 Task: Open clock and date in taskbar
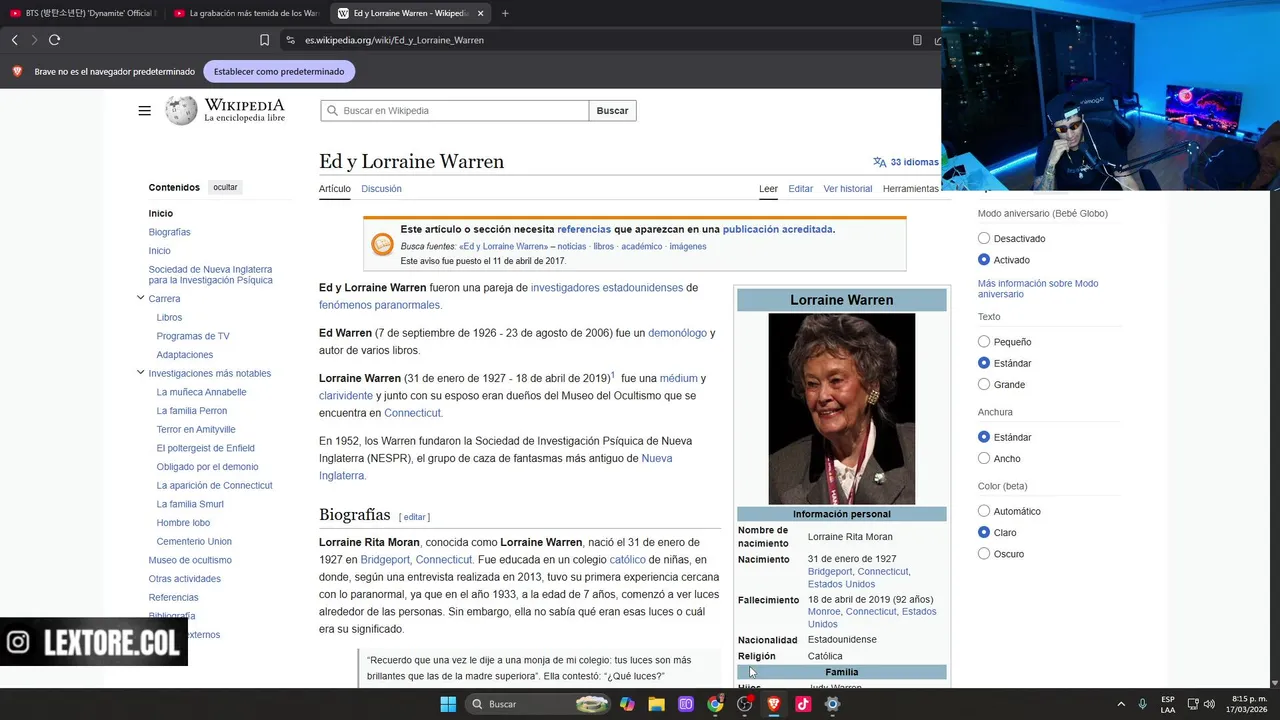(1249, 704)
